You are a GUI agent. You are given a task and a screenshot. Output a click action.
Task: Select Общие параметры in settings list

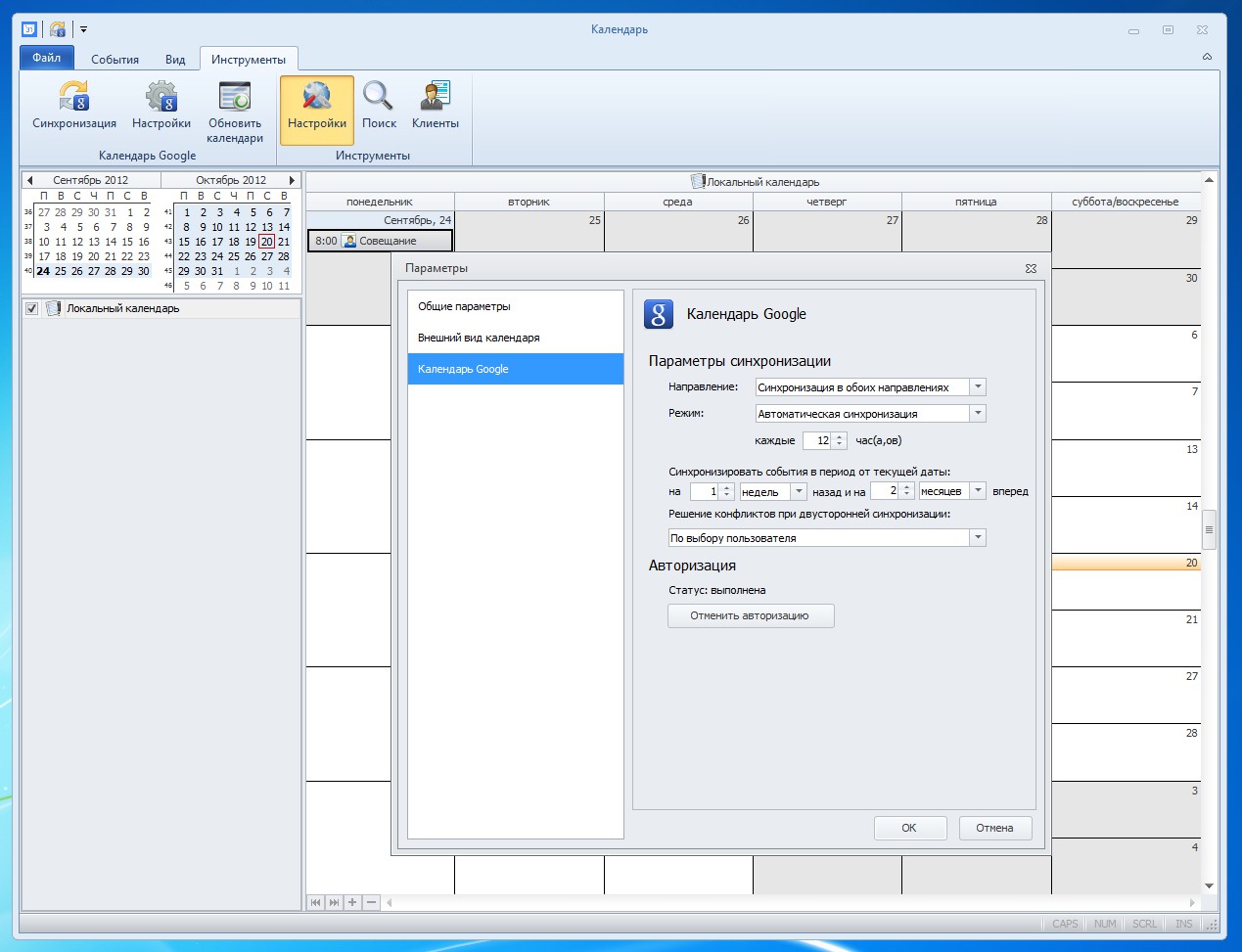[516, 306]
